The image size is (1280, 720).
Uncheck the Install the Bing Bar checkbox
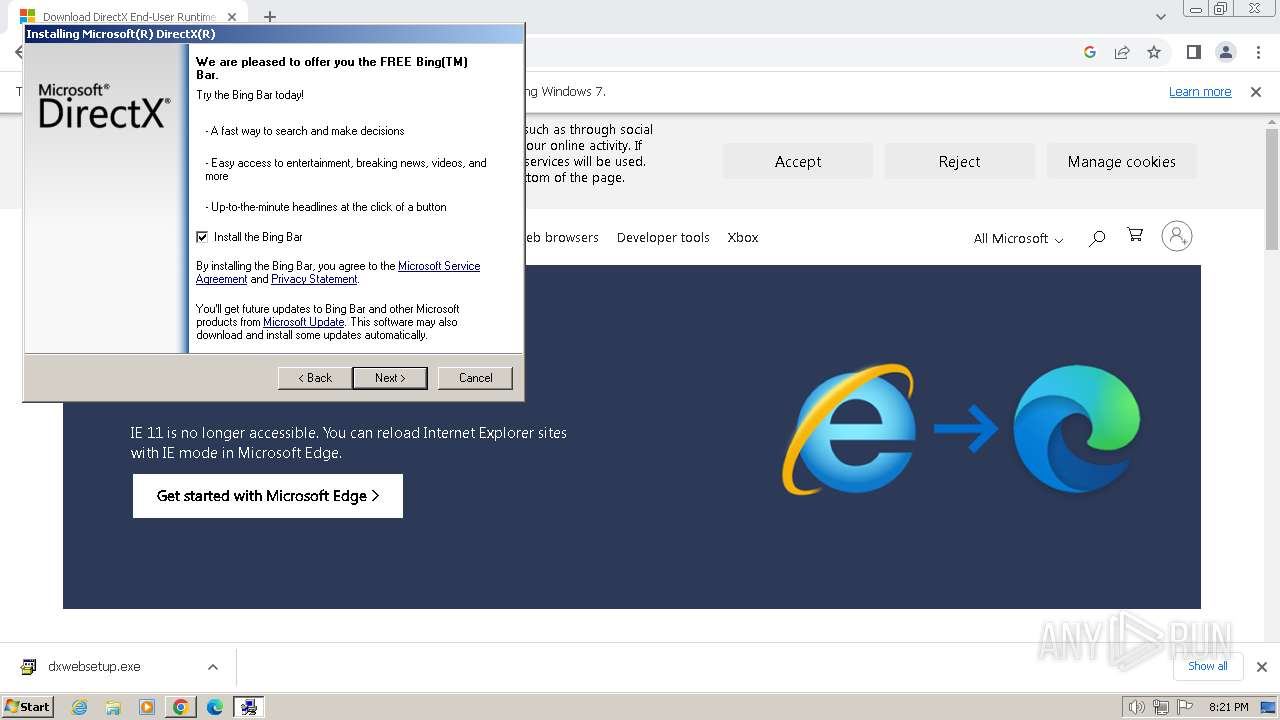[x=202, y=237]
